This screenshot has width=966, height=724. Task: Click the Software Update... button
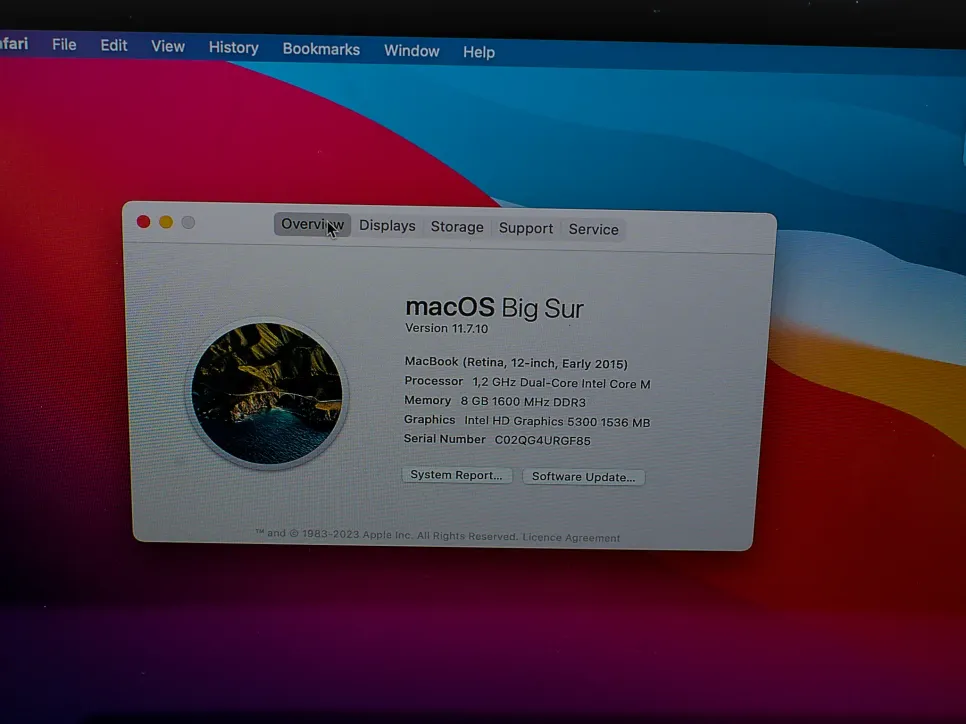click(x=583, y=477)
